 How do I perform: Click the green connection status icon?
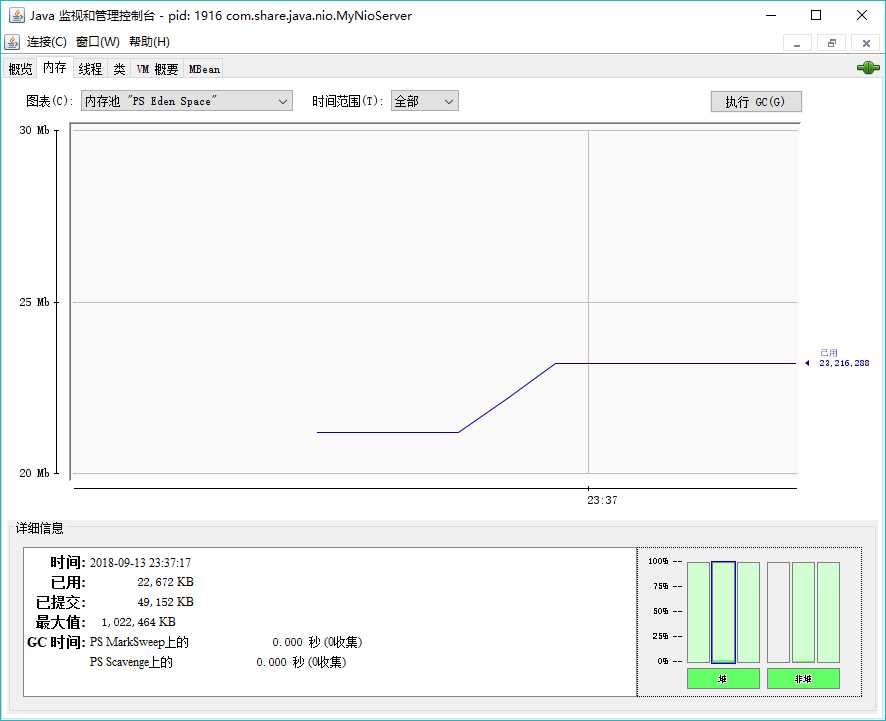point(868,68)
